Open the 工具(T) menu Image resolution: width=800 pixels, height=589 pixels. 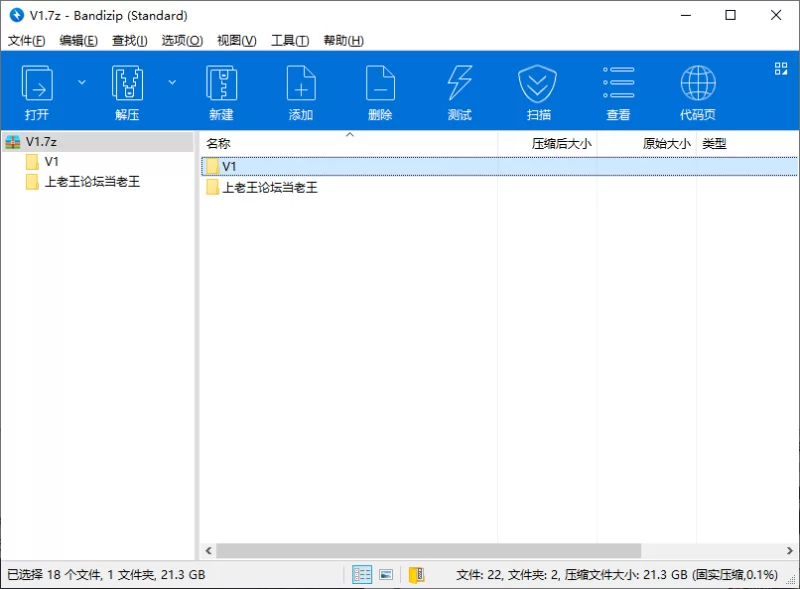290,40
